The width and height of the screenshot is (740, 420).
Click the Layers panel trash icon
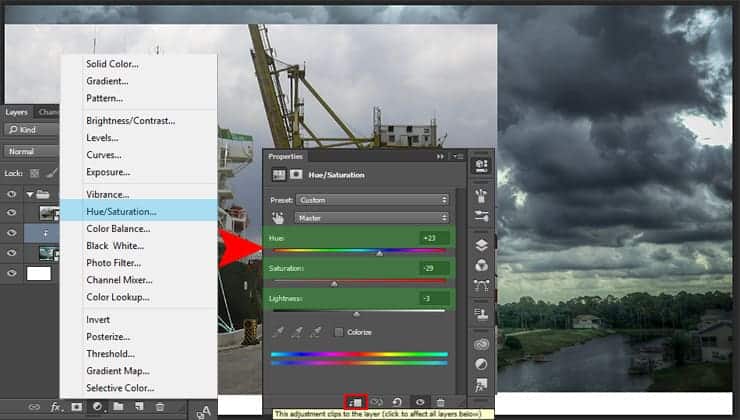pyautogui.click(x=160, y=407)
